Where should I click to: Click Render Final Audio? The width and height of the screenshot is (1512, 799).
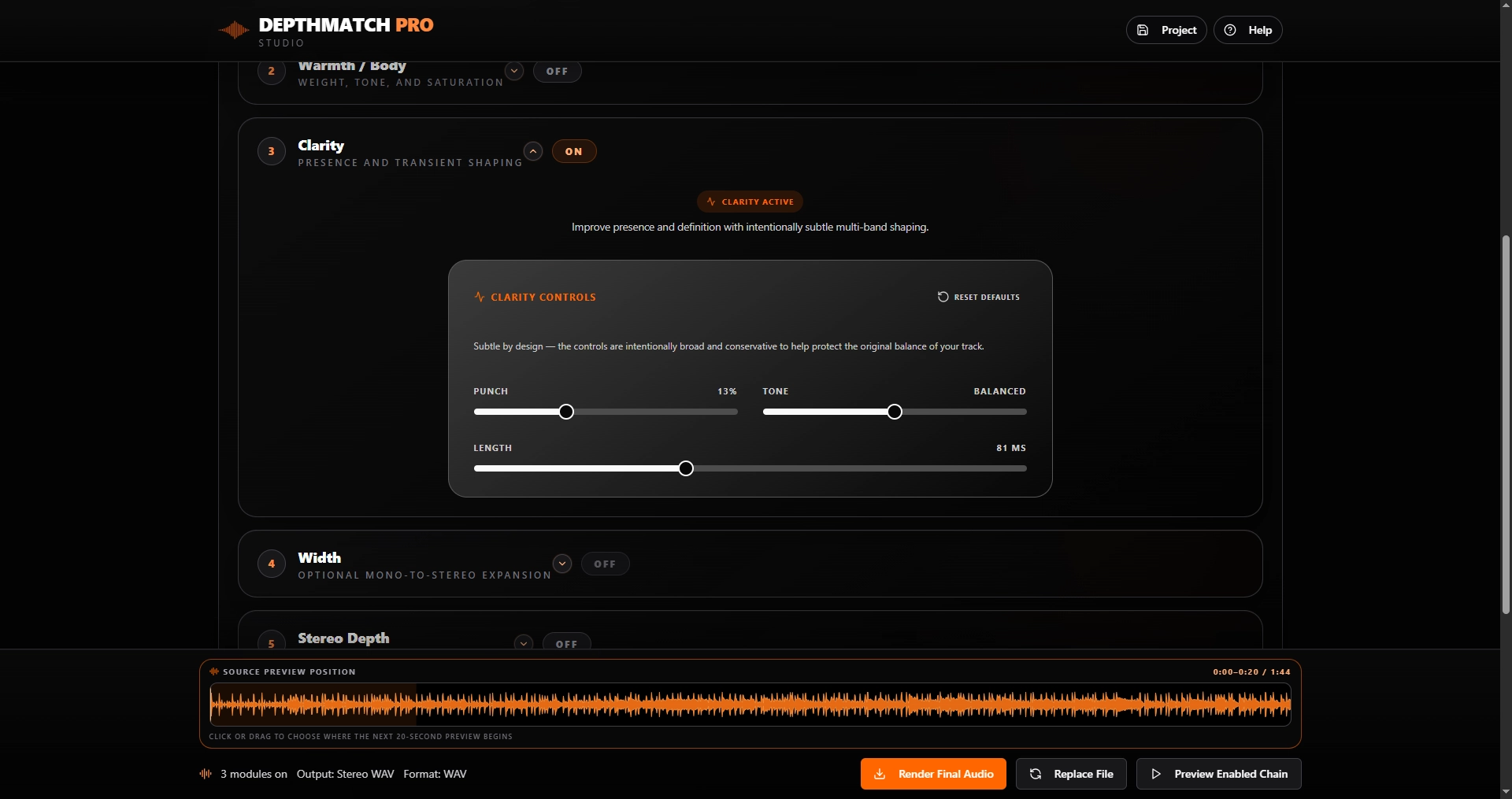tap(933, 774)
